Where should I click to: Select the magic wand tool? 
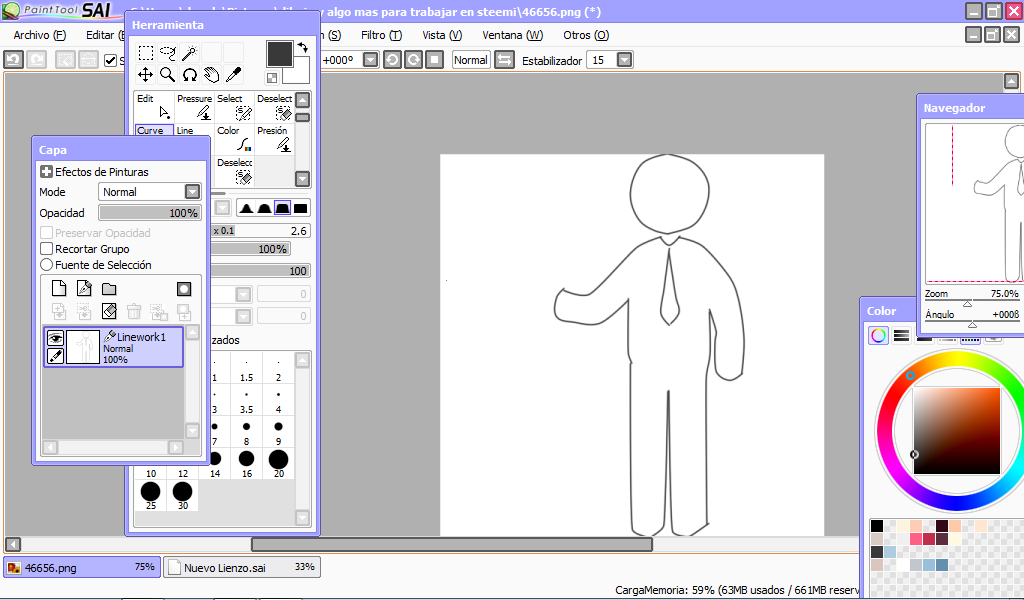click(x=189, y=53)
